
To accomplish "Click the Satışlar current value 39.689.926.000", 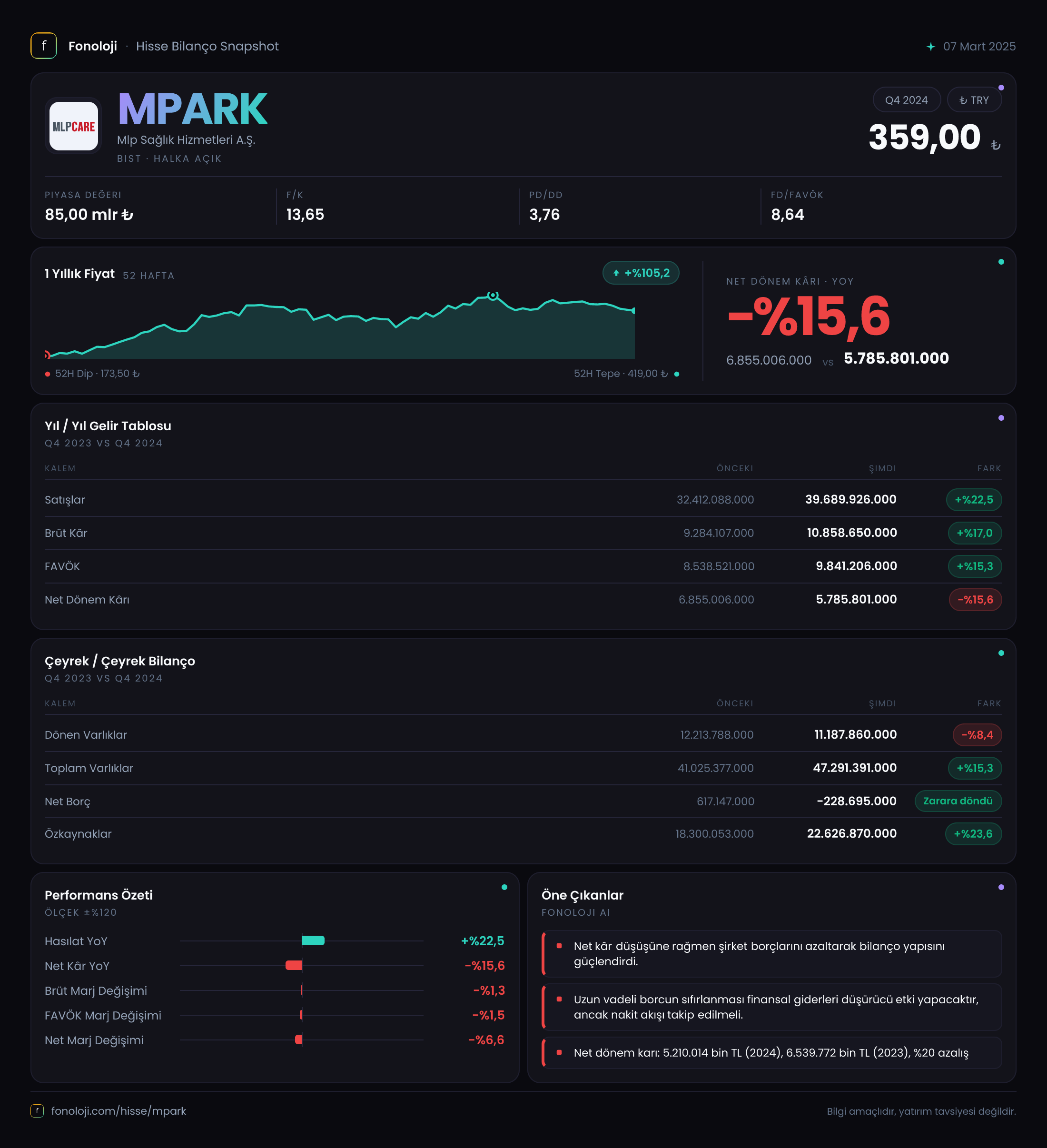I will click(x=850, y=499).
